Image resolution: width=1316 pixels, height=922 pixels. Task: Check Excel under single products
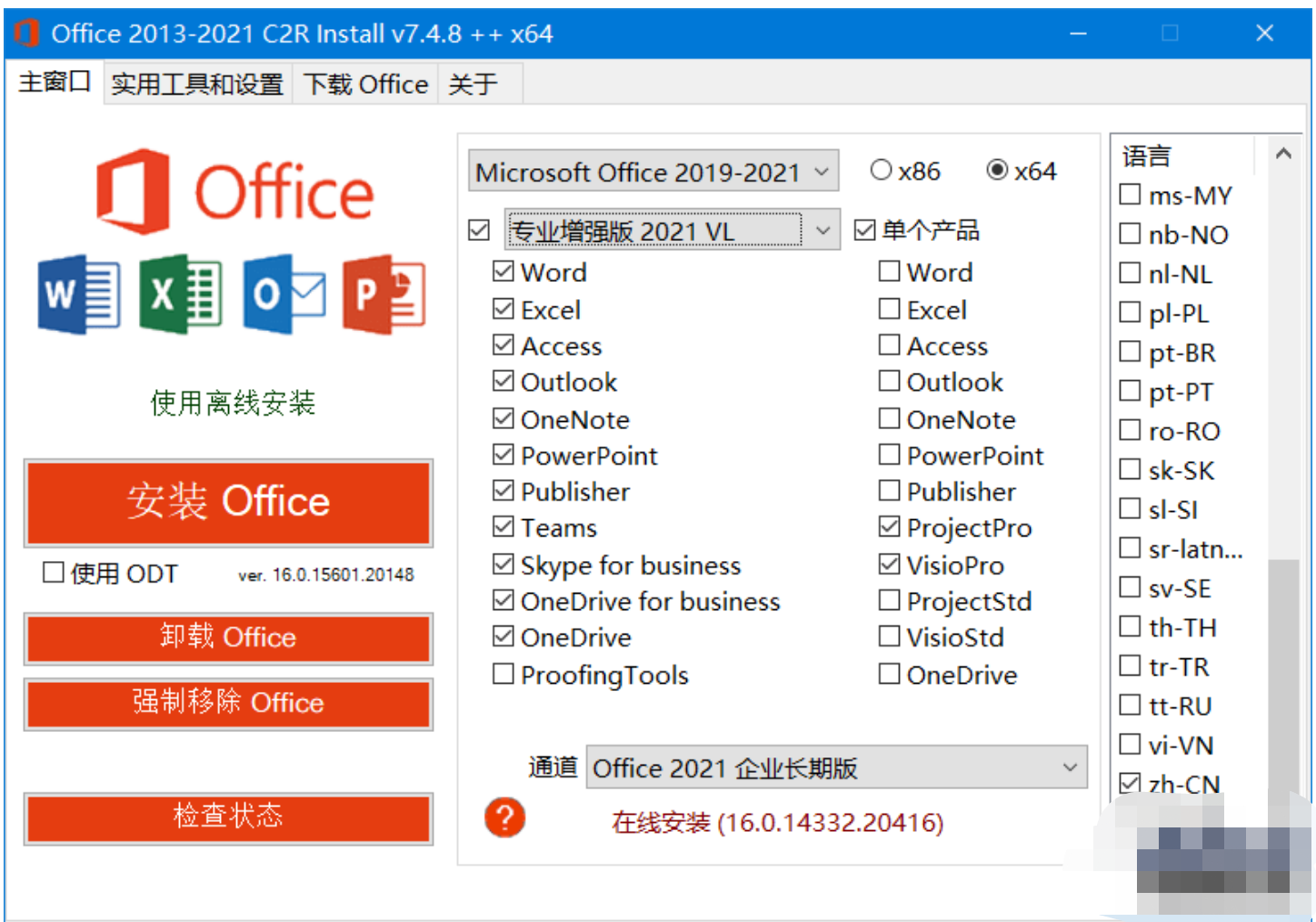pyautogui.click(x=889, y=309)
